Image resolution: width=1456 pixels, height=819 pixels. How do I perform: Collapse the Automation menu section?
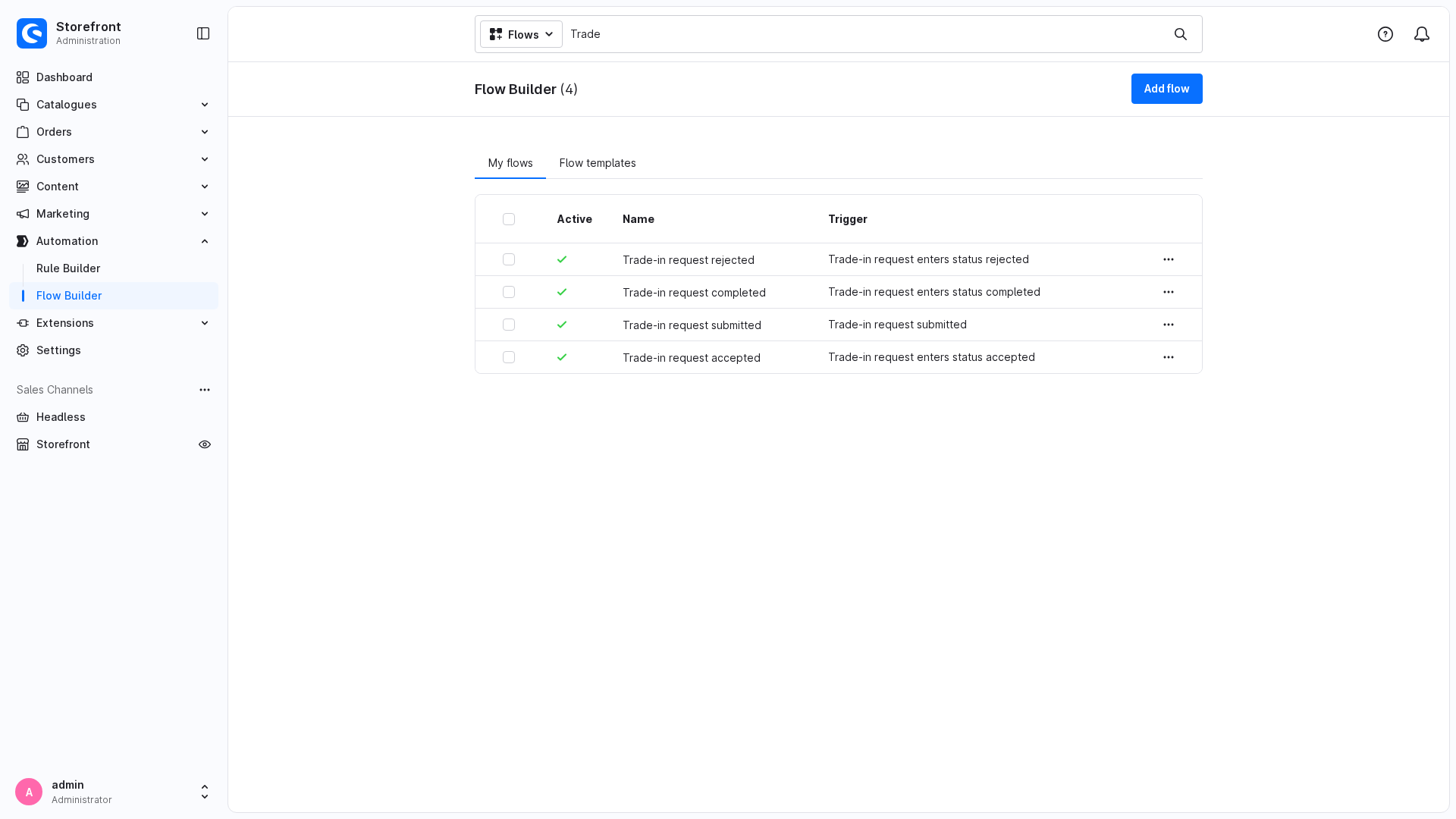pyautogui.click(x=114, y=241)
